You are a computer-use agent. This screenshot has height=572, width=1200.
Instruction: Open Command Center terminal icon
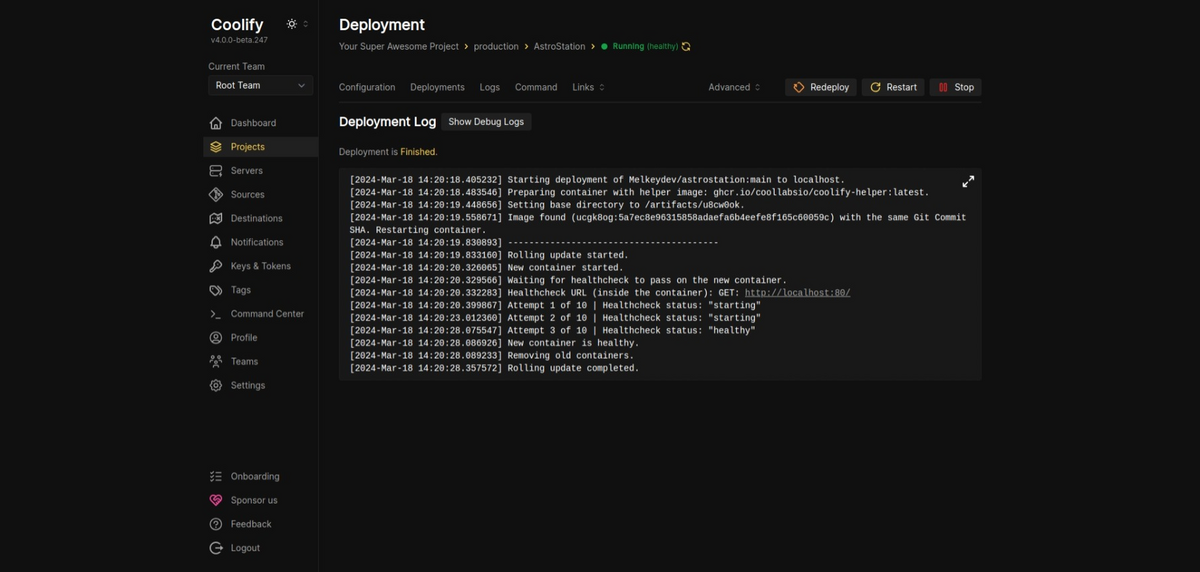216,314
